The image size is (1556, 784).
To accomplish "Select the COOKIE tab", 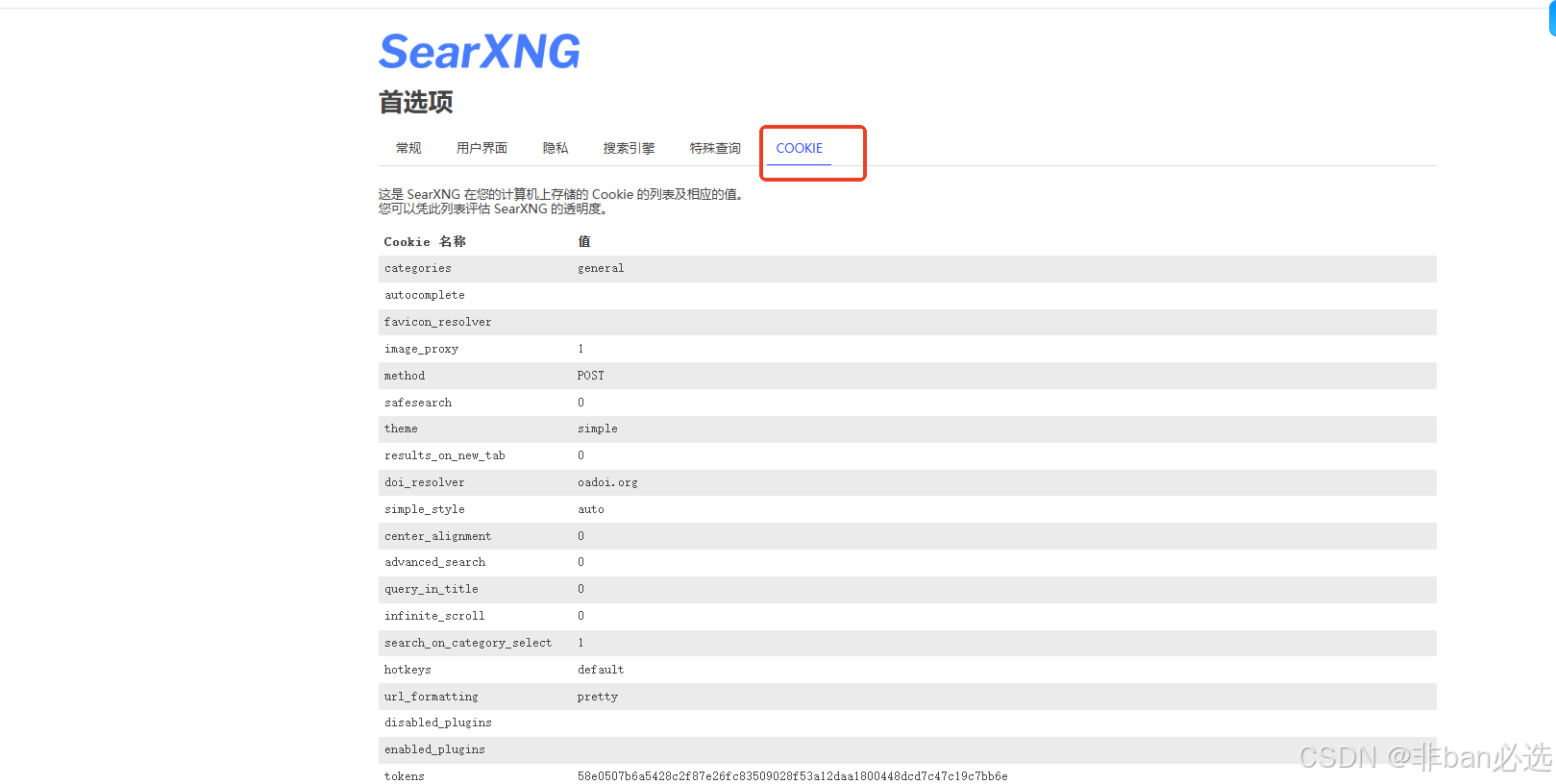I will click(800, 148).
